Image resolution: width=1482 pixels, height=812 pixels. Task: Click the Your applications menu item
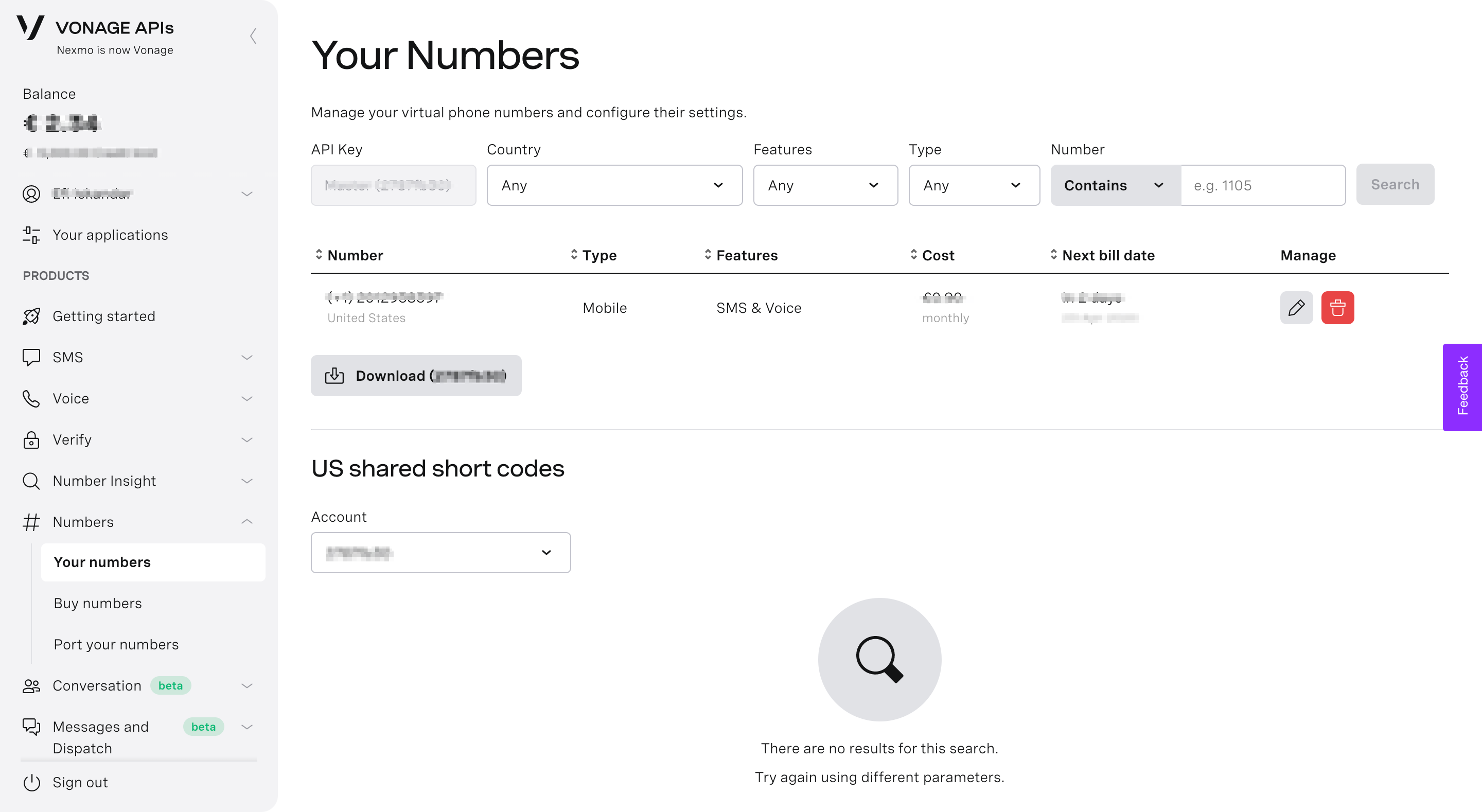point(110,234)
